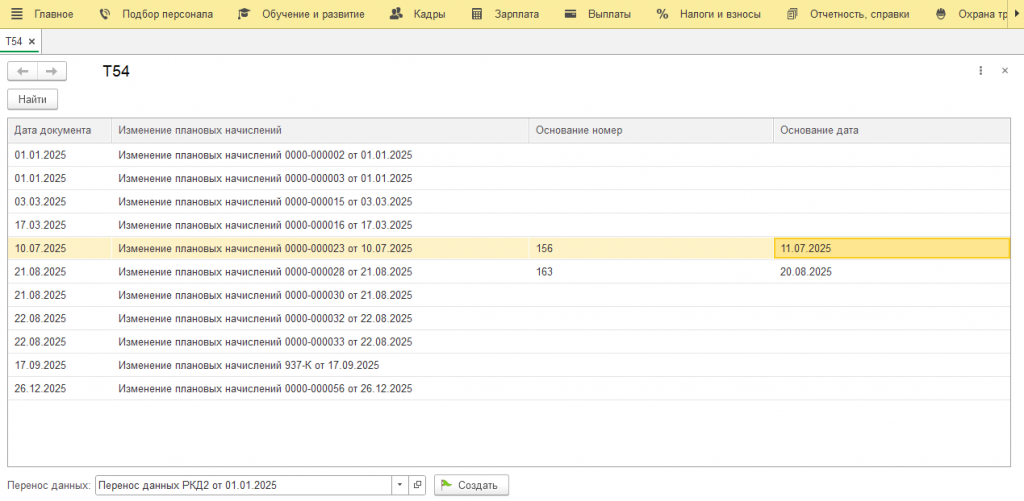Image resolution: width=1024 pixels, height=501 pixels.
Task: Click the date cell 26.12.2025
Action: 59,389
